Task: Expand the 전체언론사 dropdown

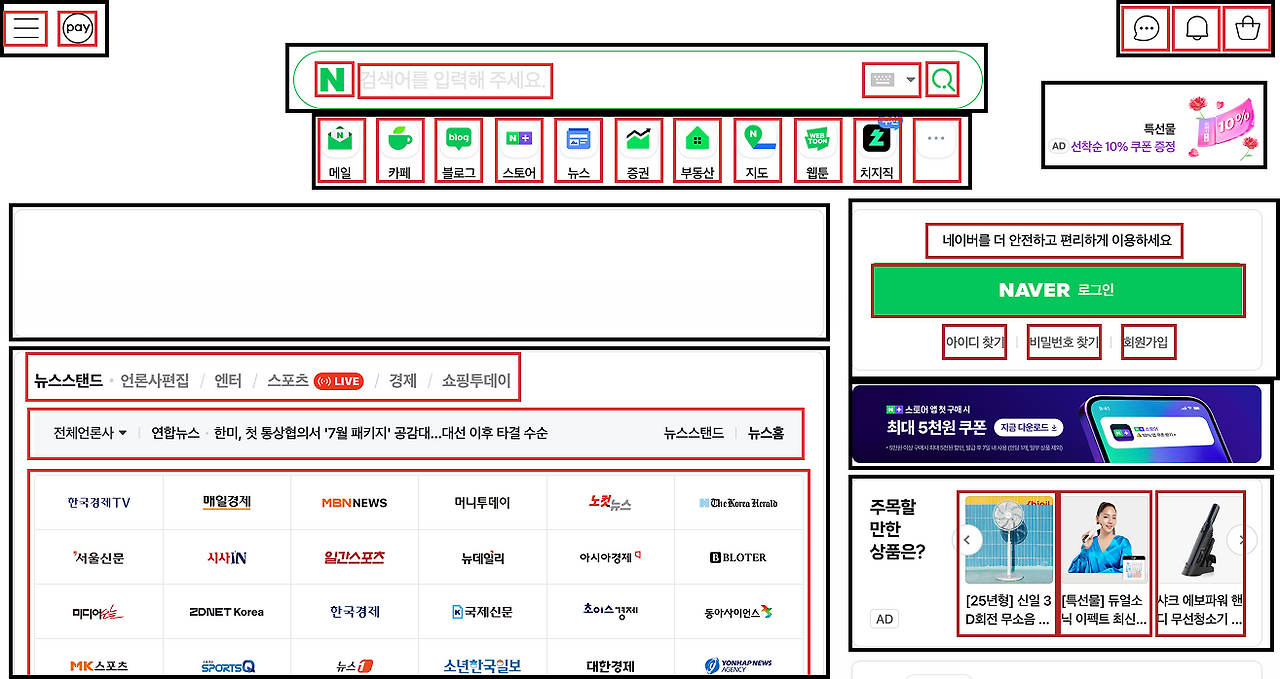Action: tap(90, 433)
